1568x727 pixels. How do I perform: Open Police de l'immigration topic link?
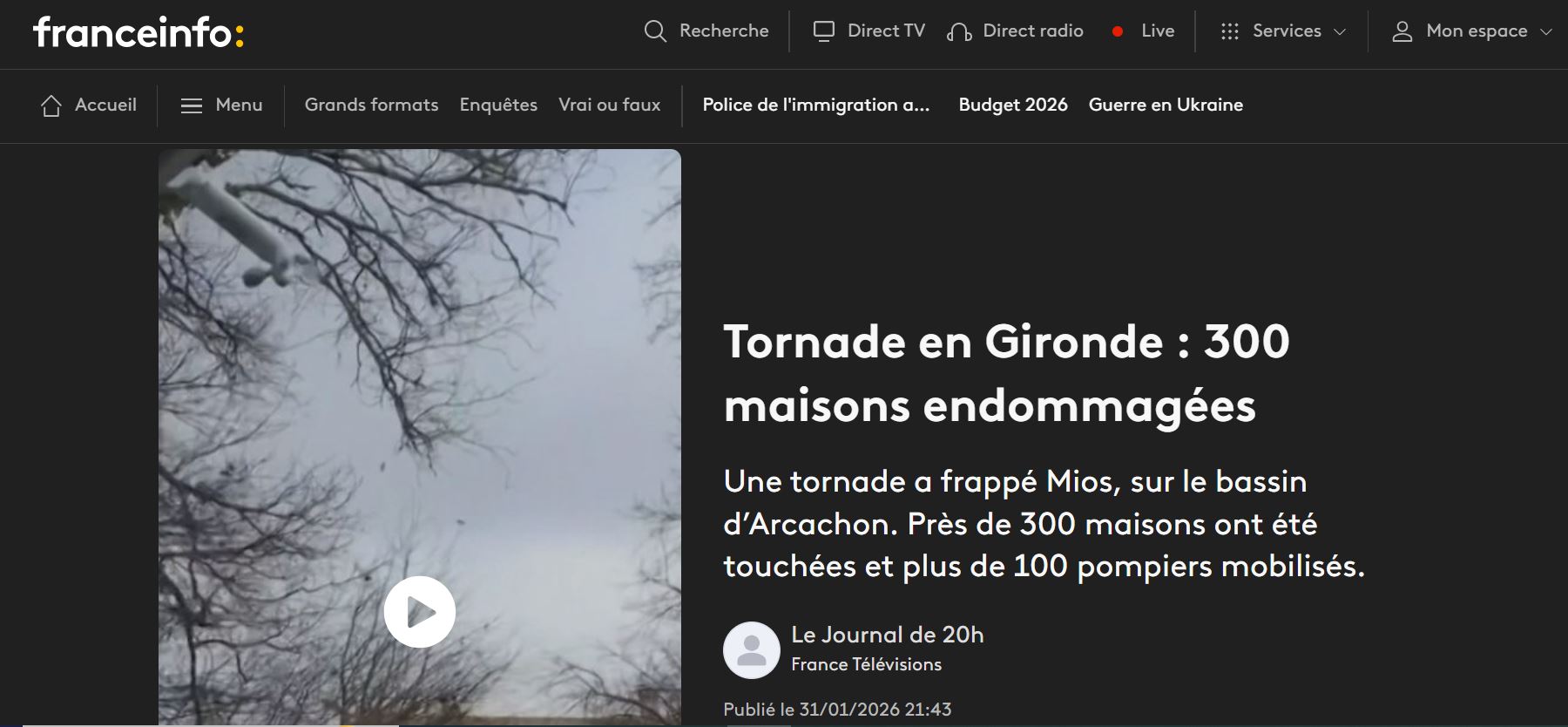[816, 105]
